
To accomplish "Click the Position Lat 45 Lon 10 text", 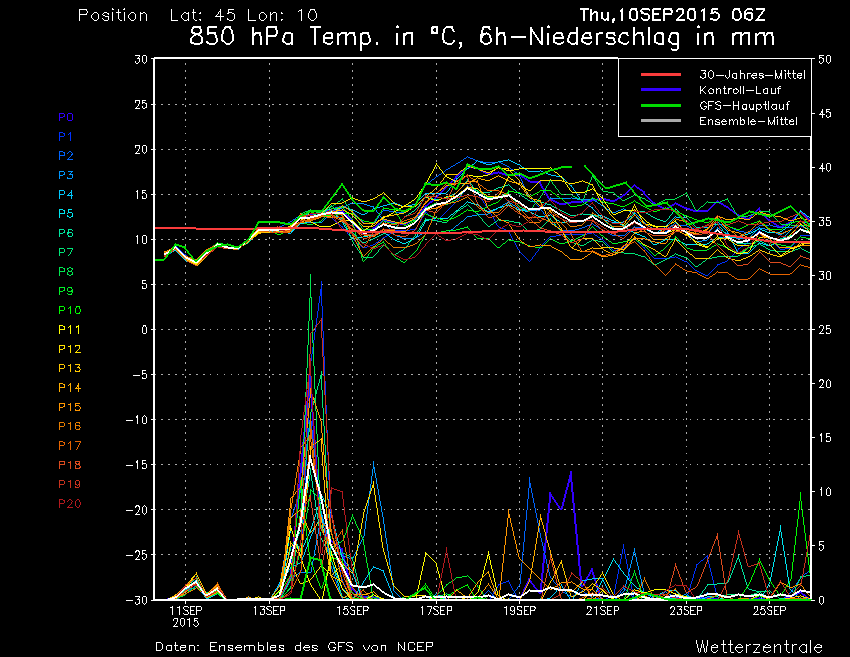I will [198, 15].
